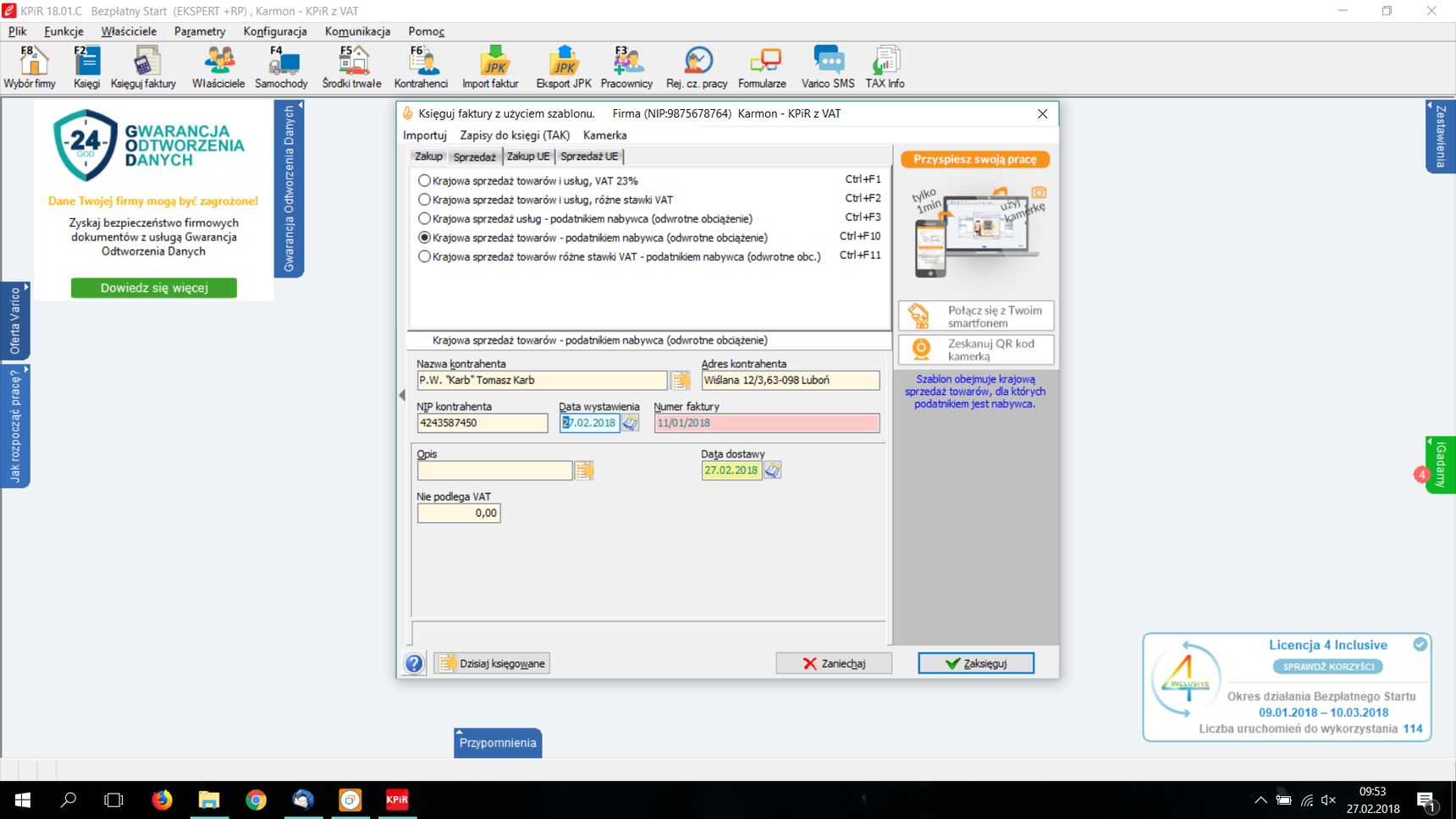Viewport: 1456px width, 819px height.
Task: Select Krajowa sprzedaż, różne stawki VAT option
Action: (424, 200)
